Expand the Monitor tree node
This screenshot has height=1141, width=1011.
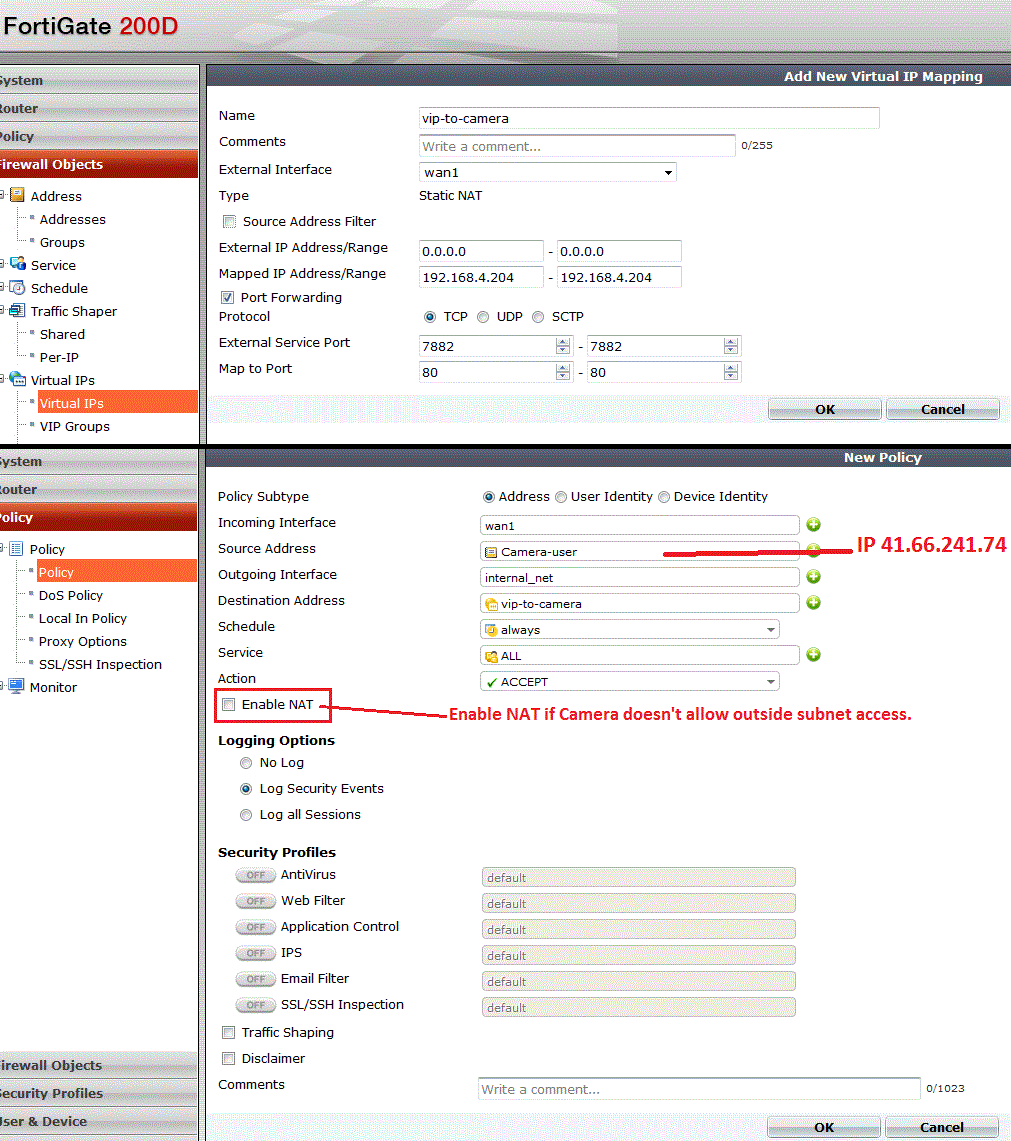pyautogui.click(x=3, y=685)
